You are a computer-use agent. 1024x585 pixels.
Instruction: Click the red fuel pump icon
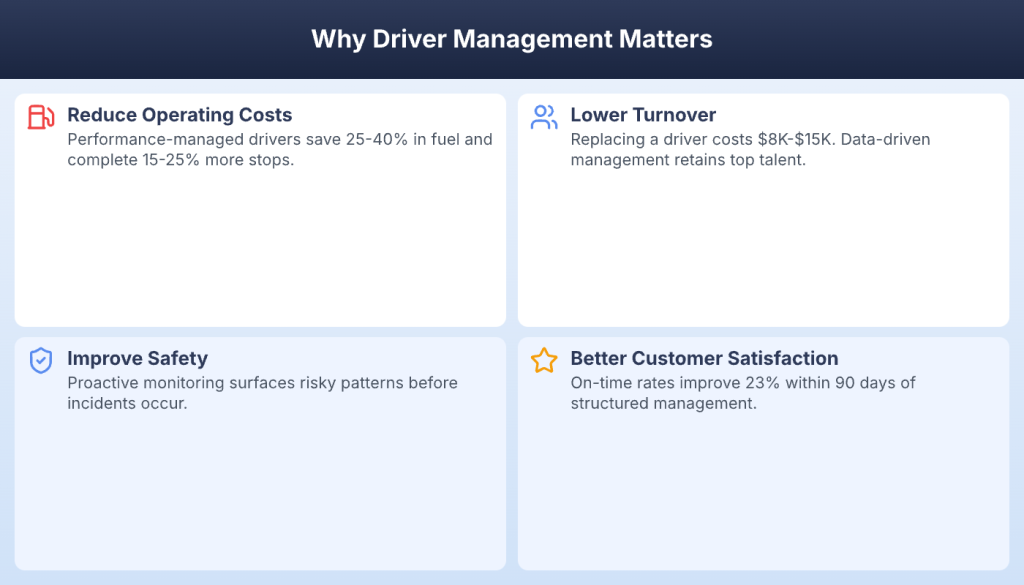(x=40, y=118)
